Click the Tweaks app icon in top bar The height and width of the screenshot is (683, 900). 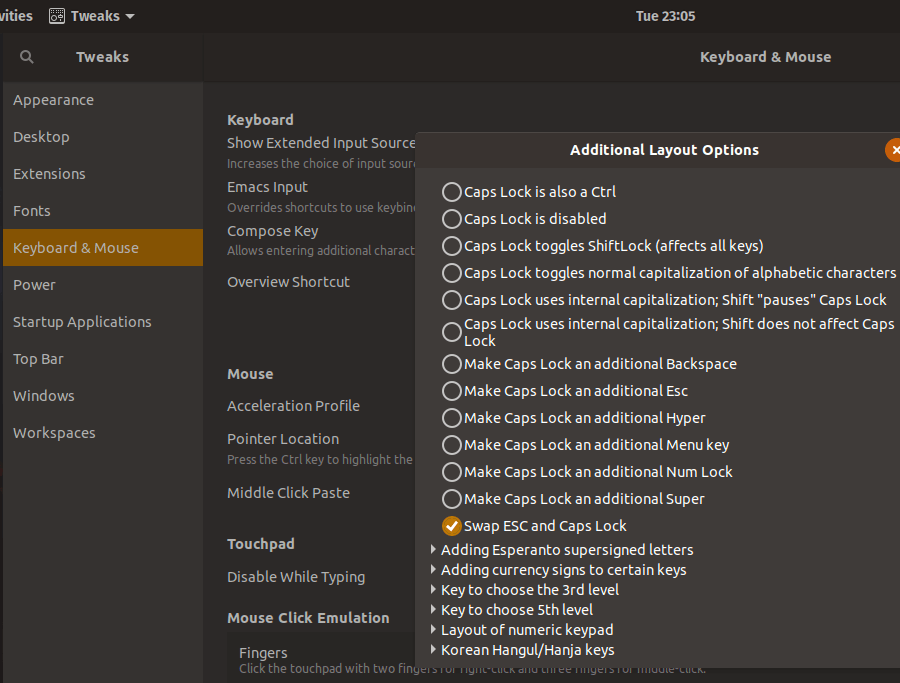tap(57, 16)
